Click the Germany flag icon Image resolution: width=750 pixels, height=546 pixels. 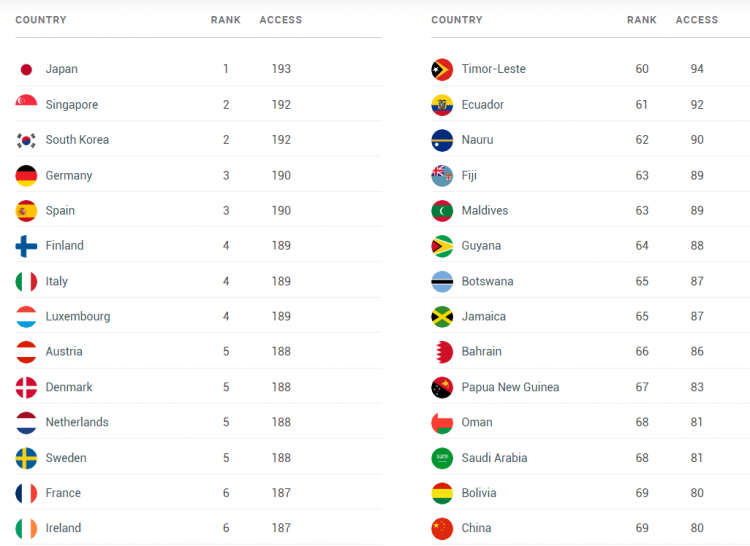(x=26, y=176)
